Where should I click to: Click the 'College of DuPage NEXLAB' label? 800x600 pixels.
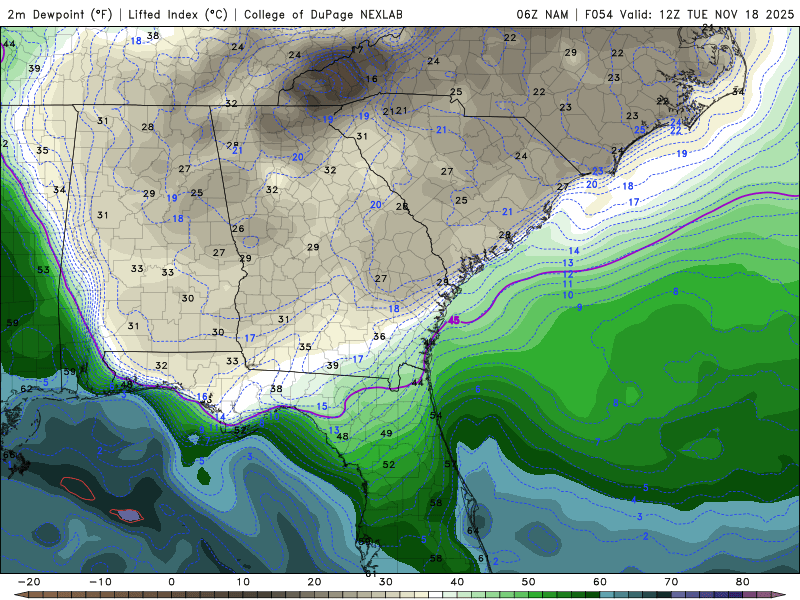point(323,14)
